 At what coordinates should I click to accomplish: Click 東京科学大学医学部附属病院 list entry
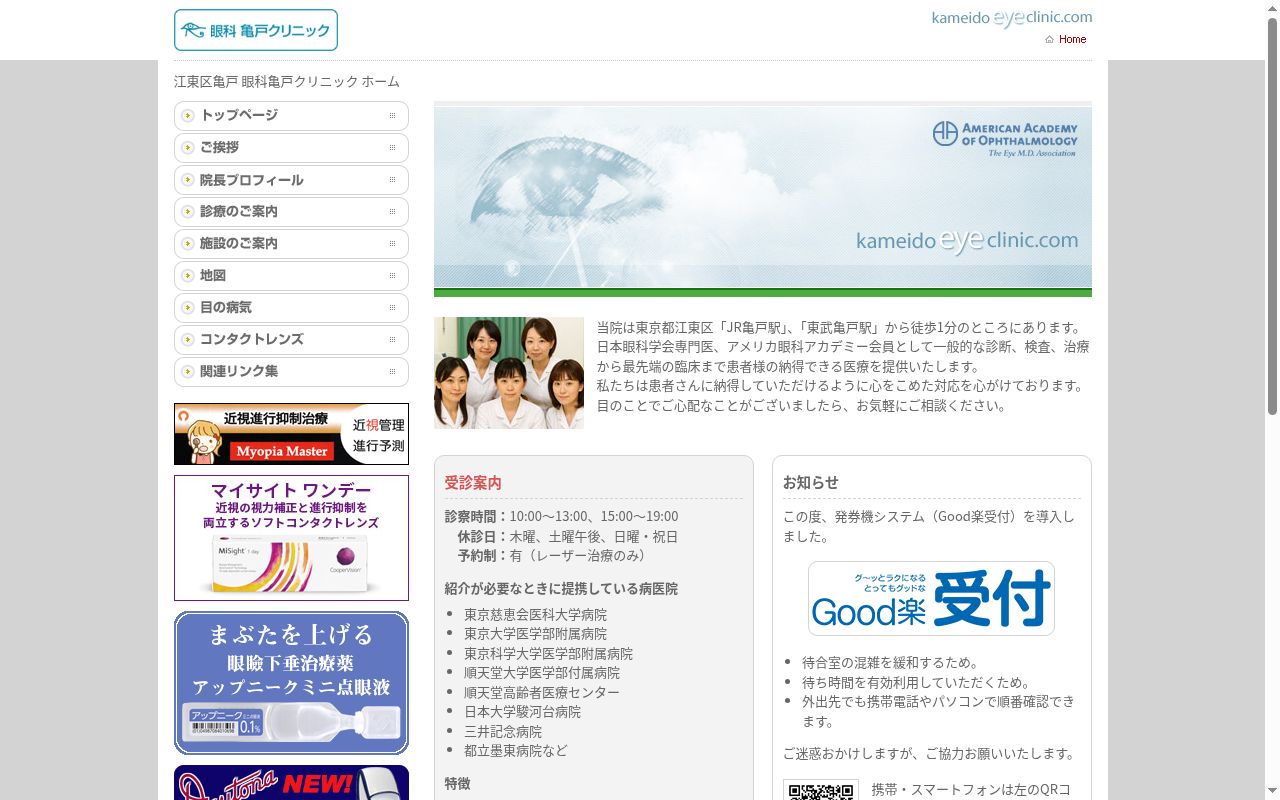pyautogui.click(x=548, y=654)
